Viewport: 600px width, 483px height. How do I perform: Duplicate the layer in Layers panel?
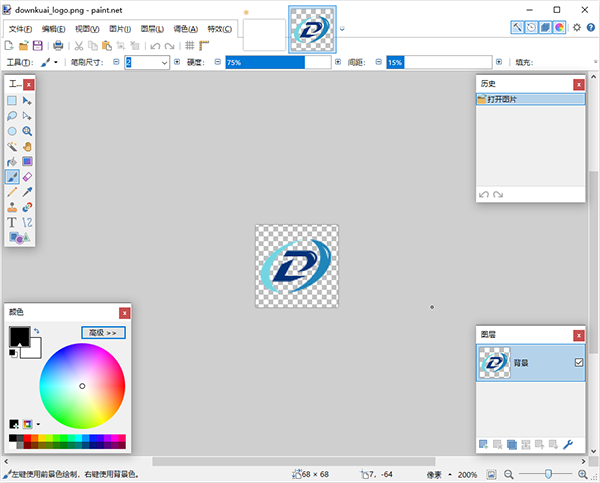tap(512, 444)
